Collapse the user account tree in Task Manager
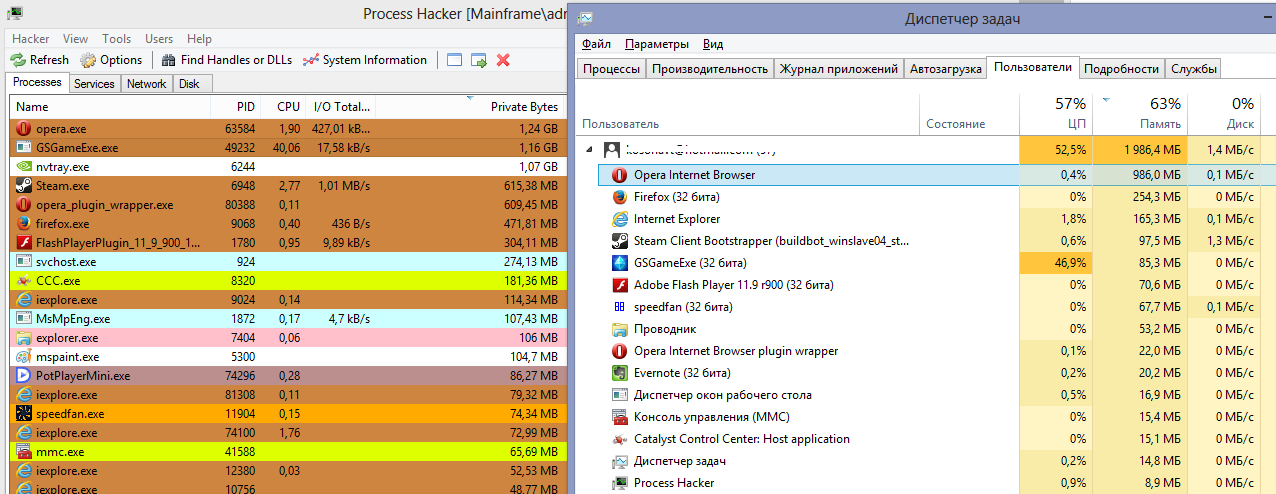Screen dimensions: 1276x494 (589, 149)
